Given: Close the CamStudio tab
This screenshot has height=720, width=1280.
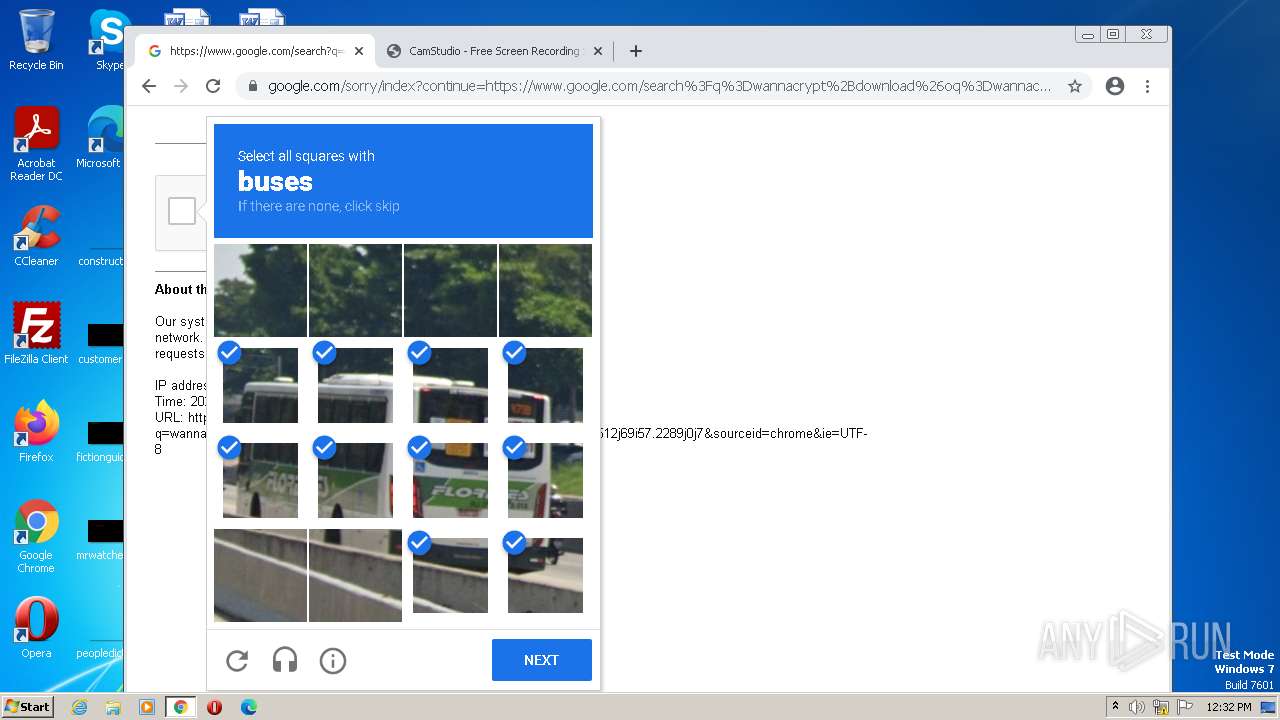Looking at the screenshot, I should (598, 51).
